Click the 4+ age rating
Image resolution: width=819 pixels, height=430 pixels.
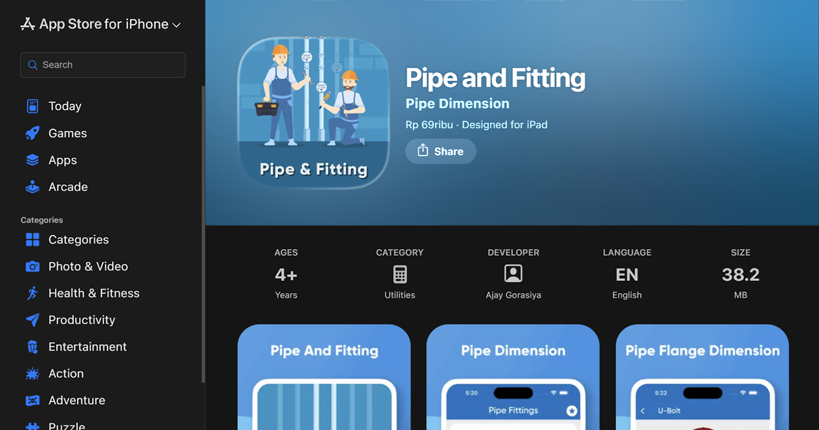pyautogui.click(x=286, y=274)
